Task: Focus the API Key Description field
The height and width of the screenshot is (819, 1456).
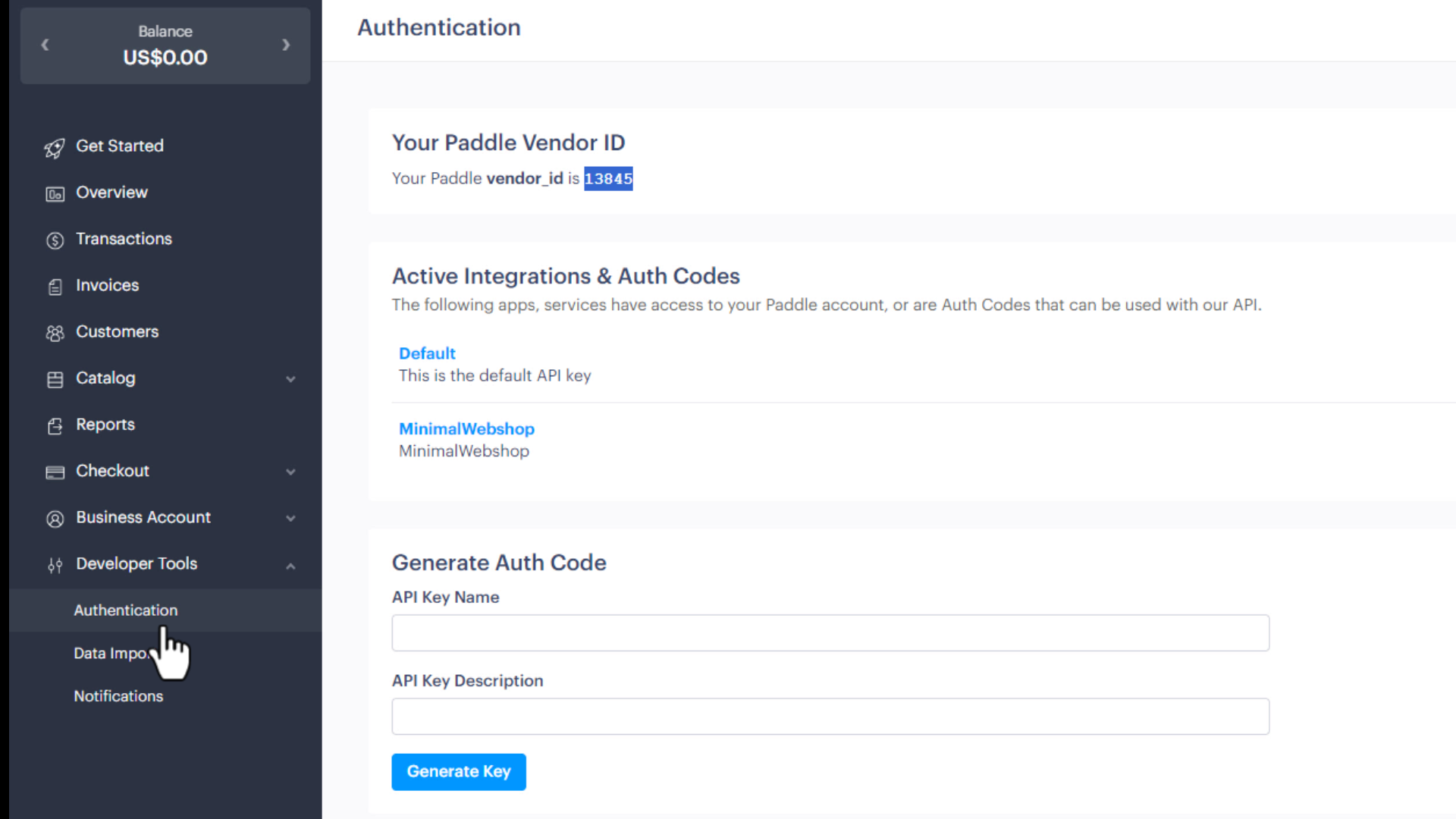Action: click(x=830, y=716)
